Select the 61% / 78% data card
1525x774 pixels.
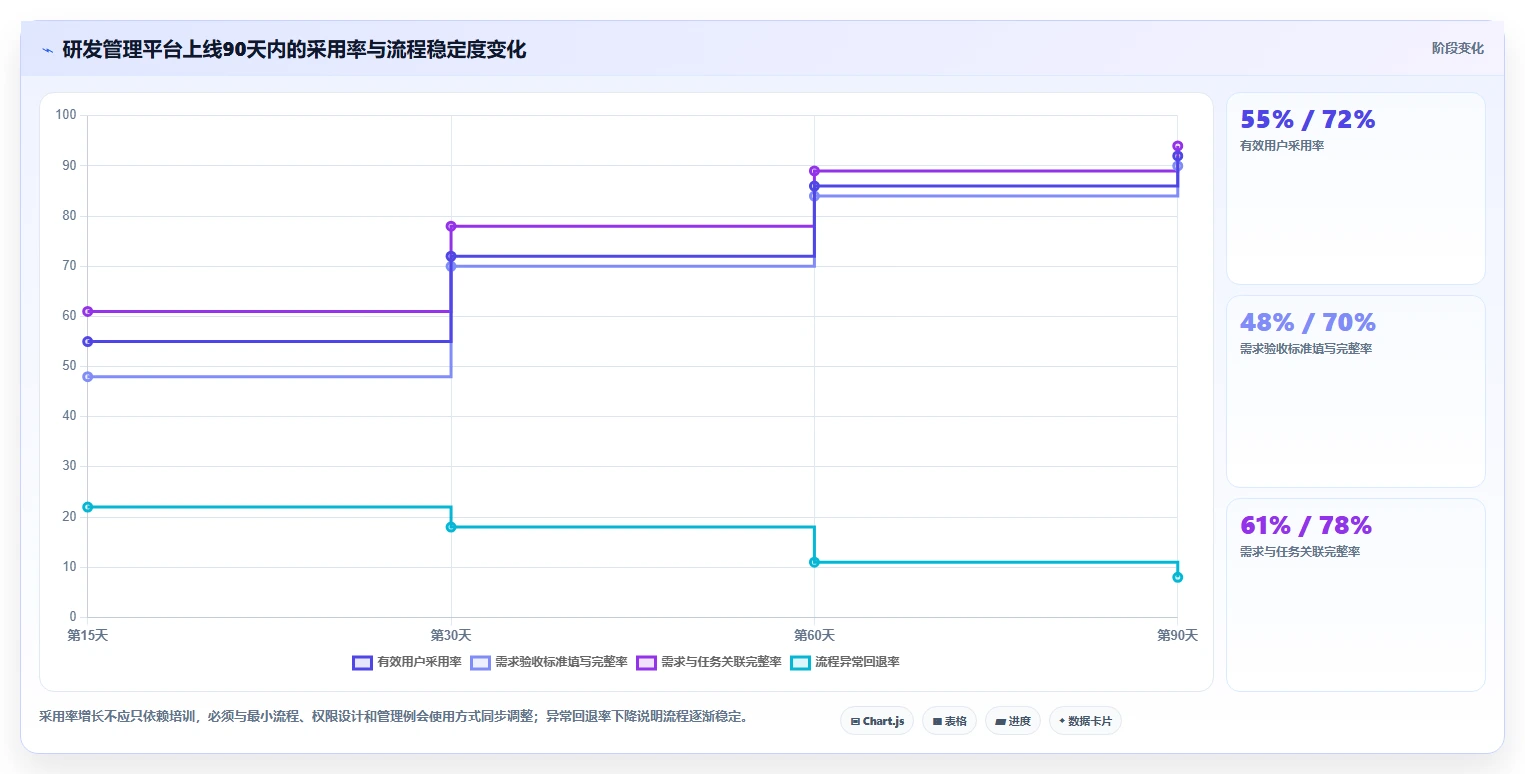(x=1355, y=594)
